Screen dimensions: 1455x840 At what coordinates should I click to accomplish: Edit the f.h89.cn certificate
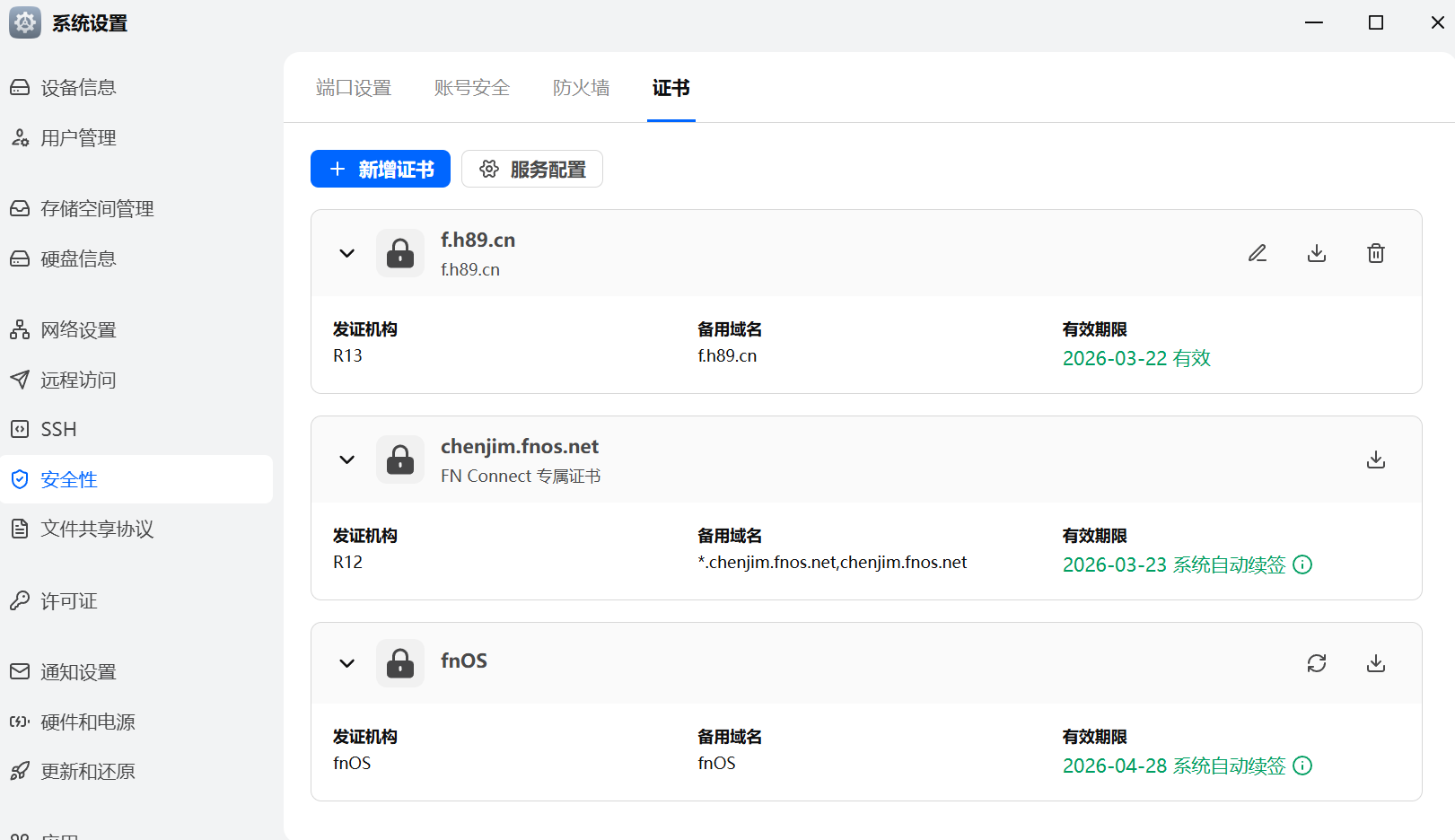[1257, 253]
